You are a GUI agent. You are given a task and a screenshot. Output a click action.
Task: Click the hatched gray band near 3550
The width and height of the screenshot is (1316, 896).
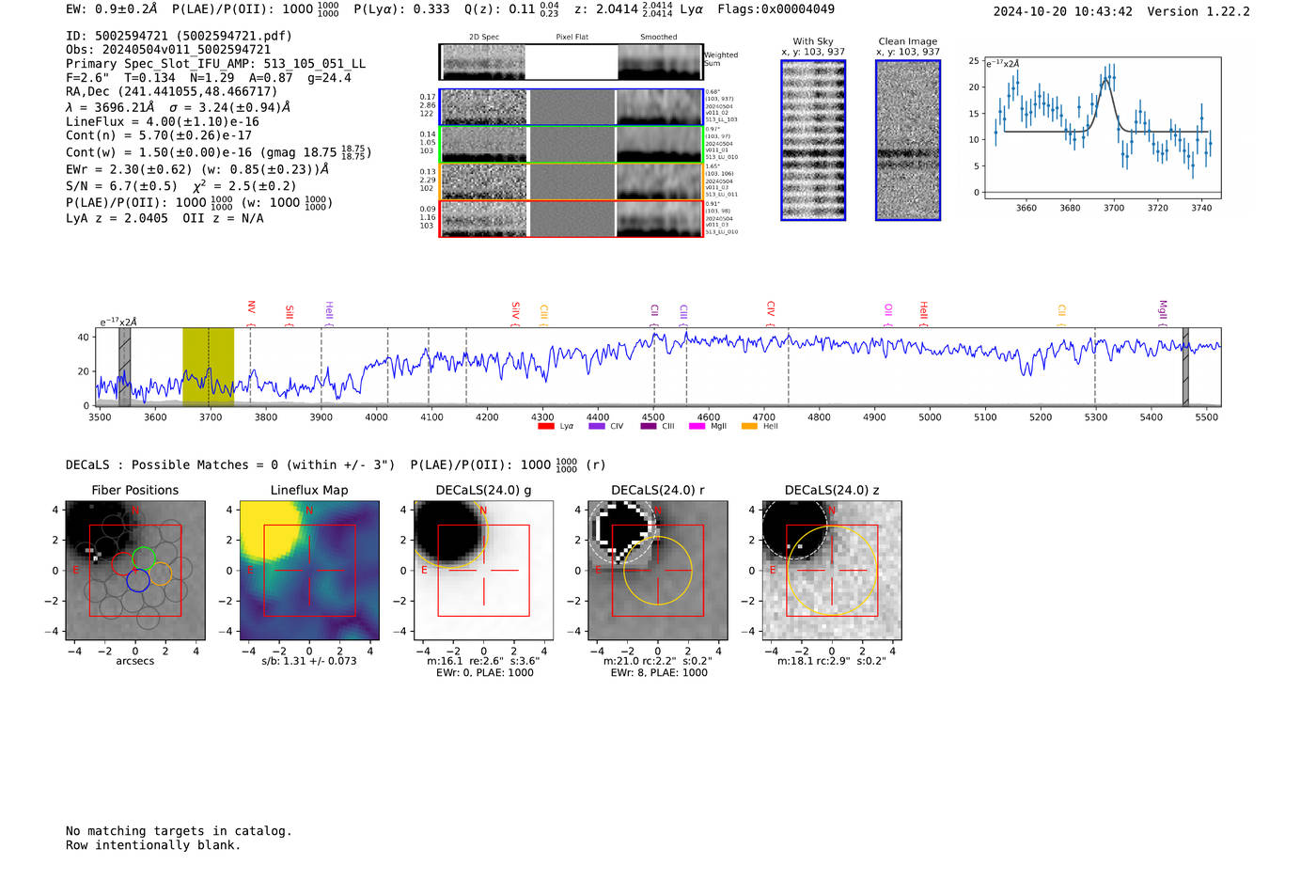point(124,367)
